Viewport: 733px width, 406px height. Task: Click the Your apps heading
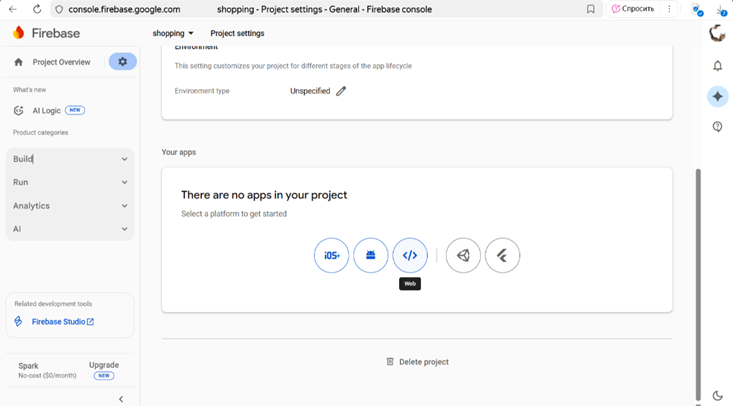tap(179, 152)
